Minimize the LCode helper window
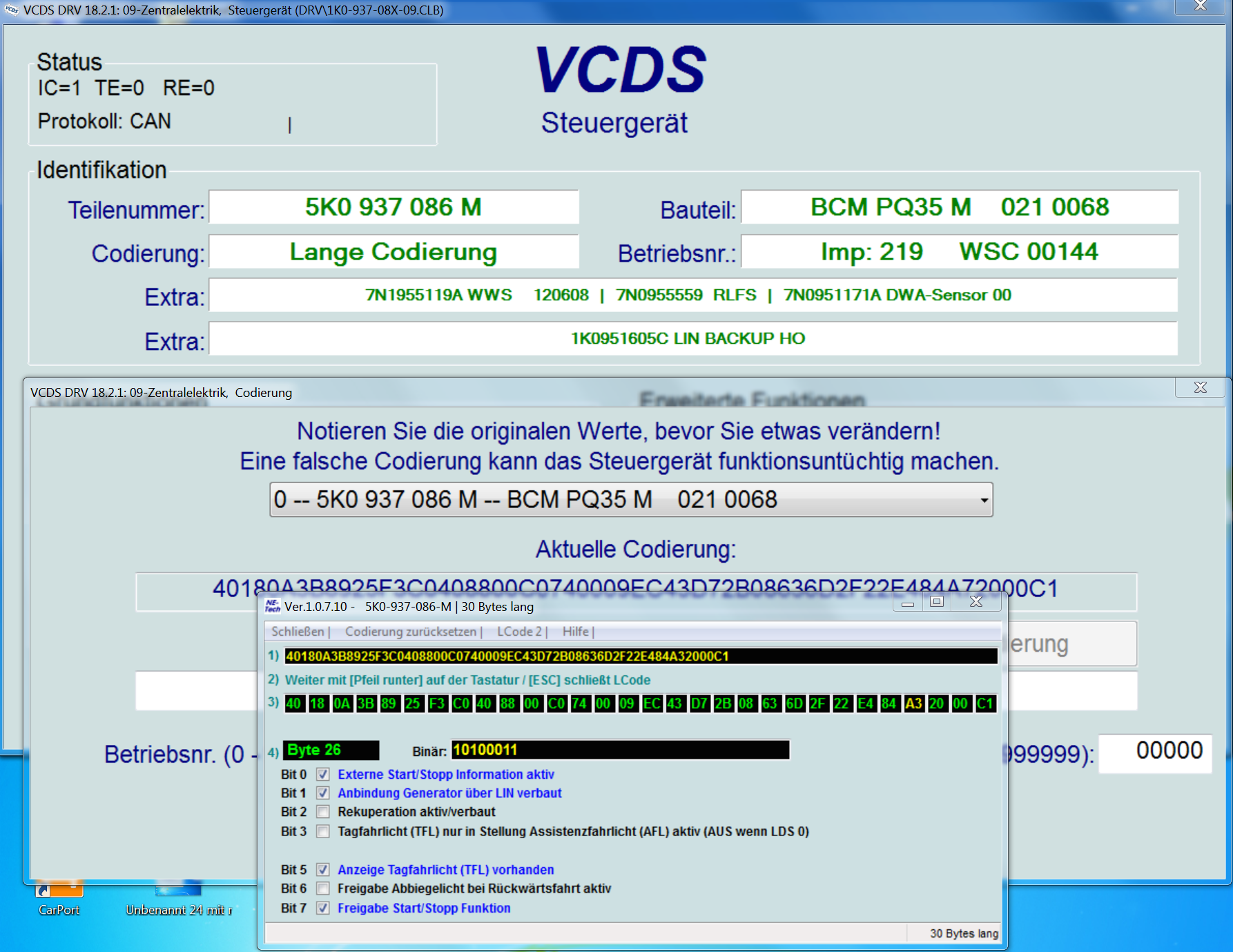Viewport: 1233px width, 952px height. coord(908,603)
